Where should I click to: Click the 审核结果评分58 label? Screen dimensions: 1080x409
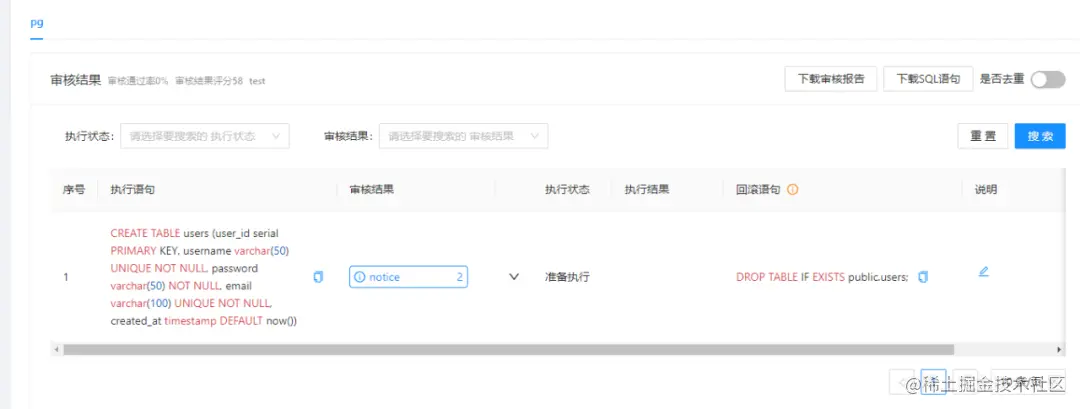(209, 81)
